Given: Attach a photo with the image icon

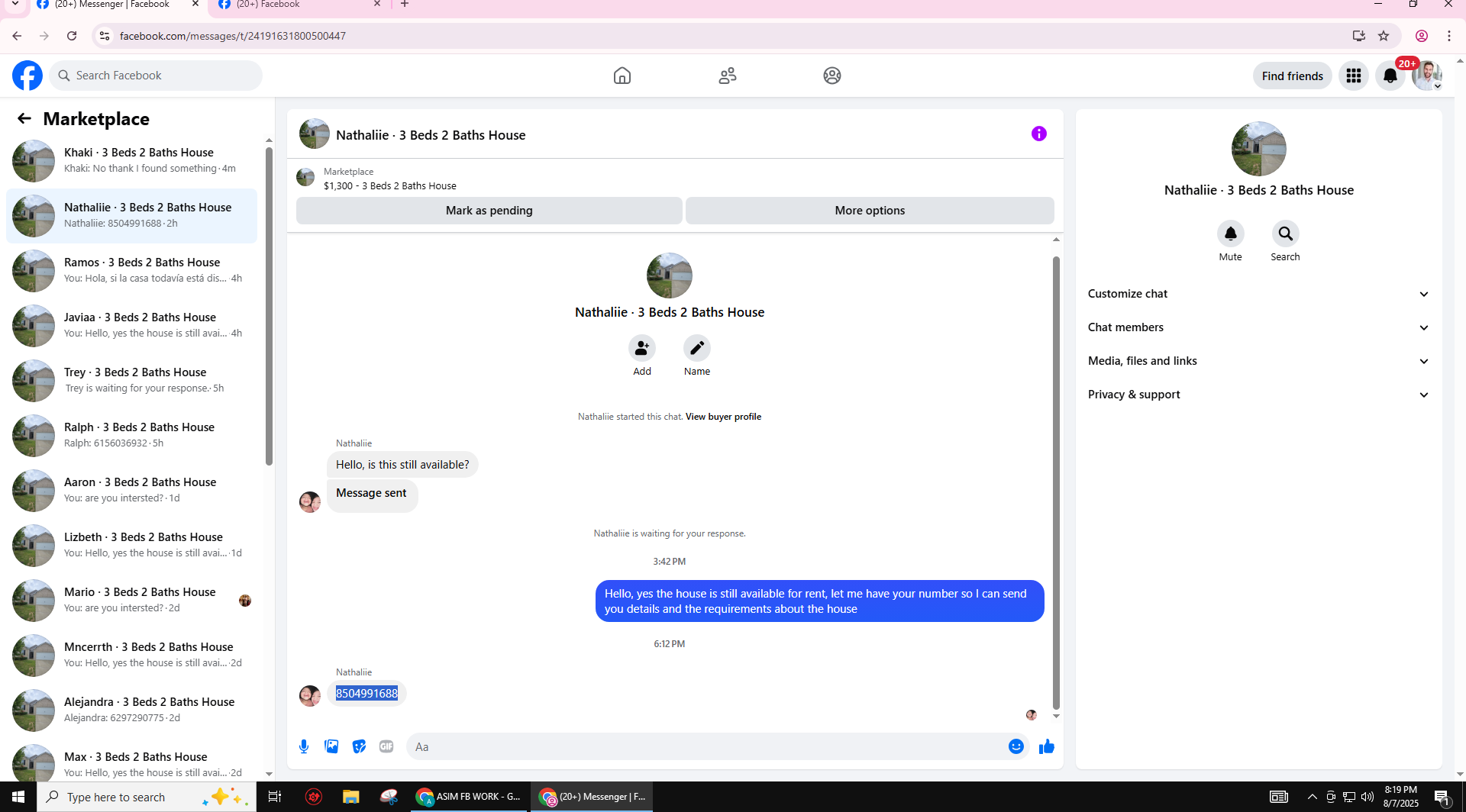Looking at the screenshot, I should tap(331, 746).
